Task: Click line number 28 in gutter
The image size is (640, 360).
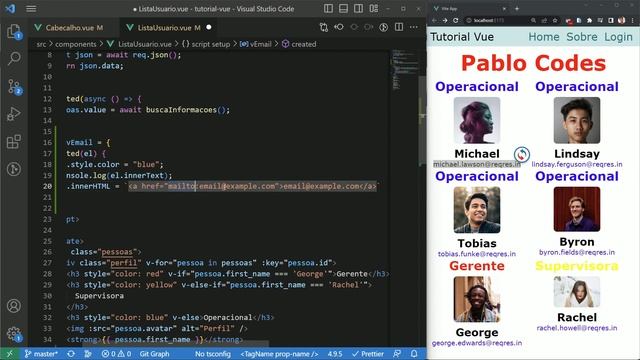Action: pyautogui.click(x=47, y=273)
